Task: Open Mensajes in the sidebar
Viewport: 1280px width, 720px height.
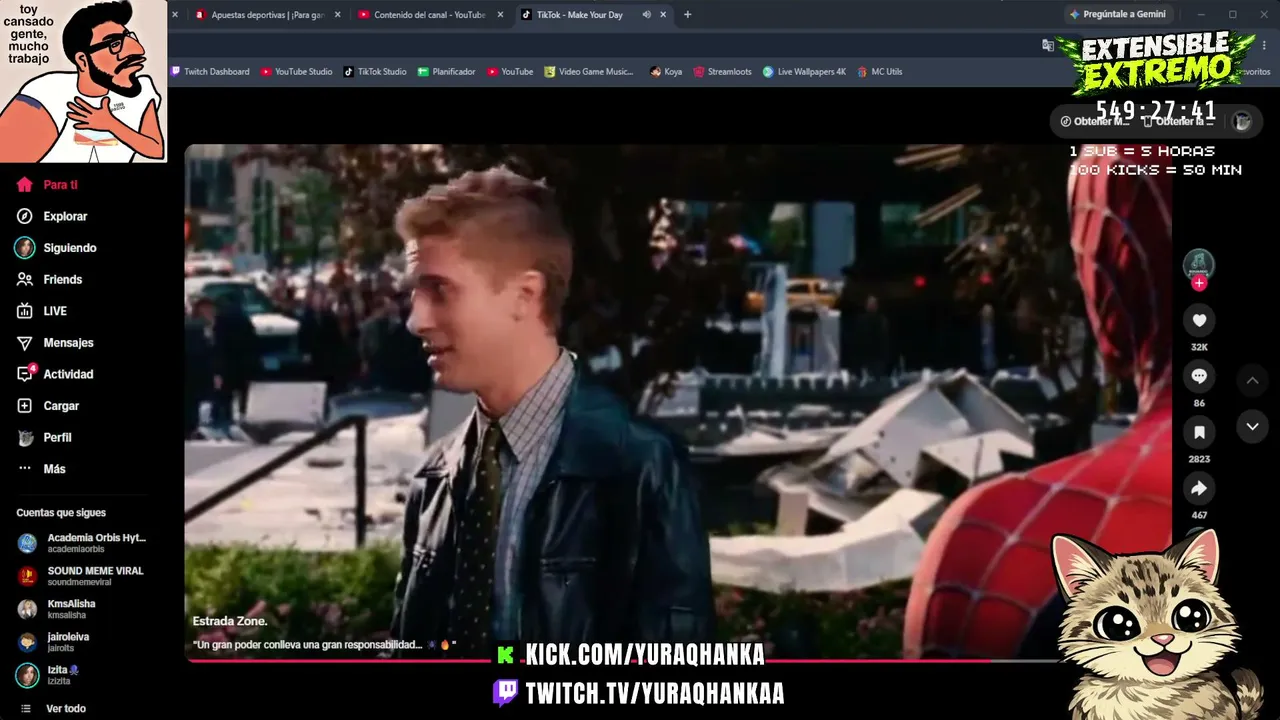Action: [x=56, y=343]
